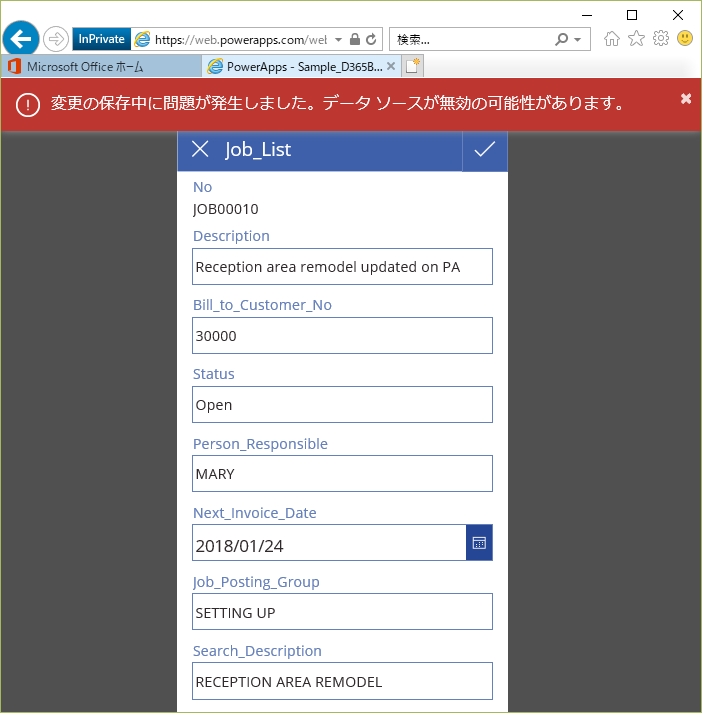Maximize the browser window

point(632,15)
